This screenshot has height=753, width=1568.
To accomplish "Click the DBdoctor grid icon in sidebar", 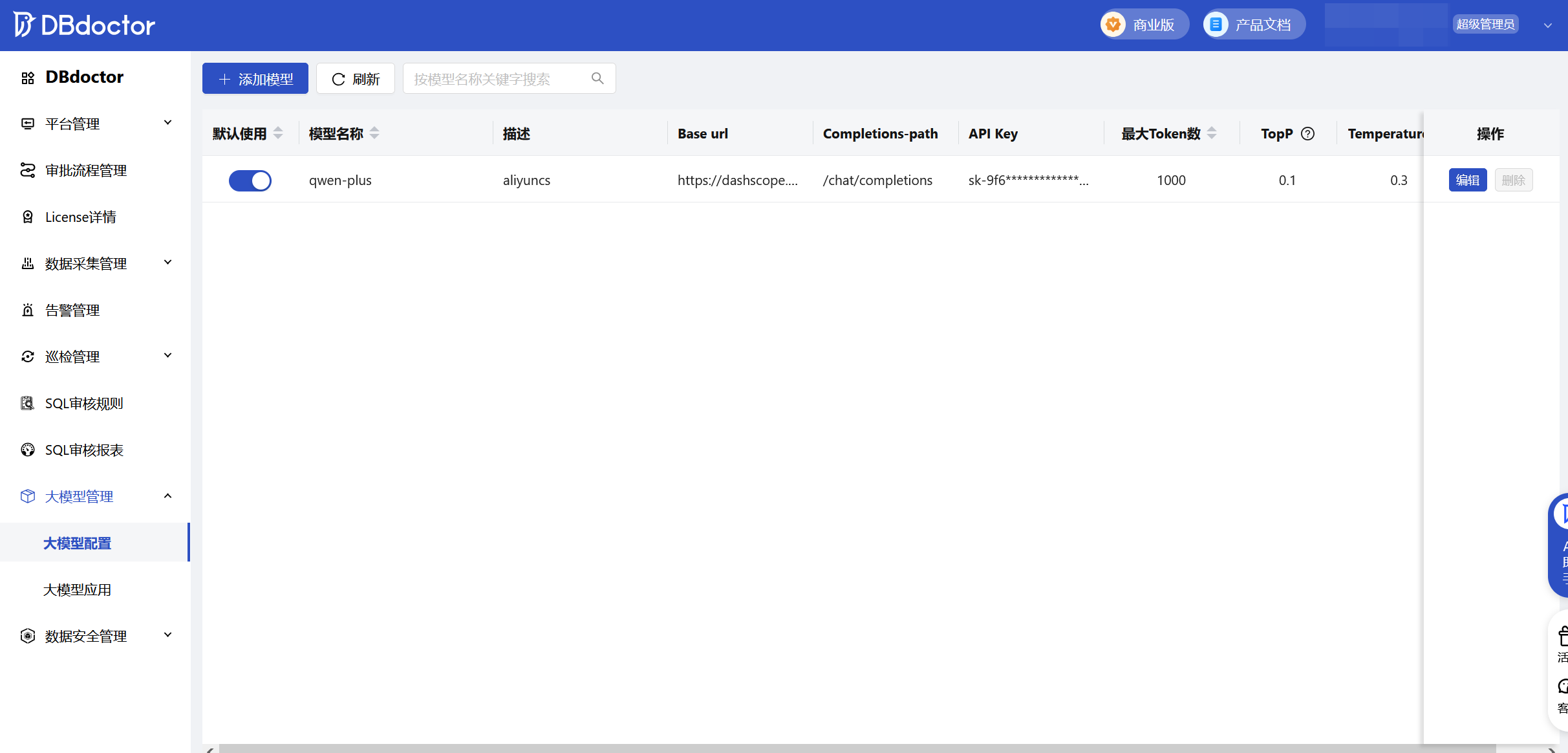I will [28, 78].
